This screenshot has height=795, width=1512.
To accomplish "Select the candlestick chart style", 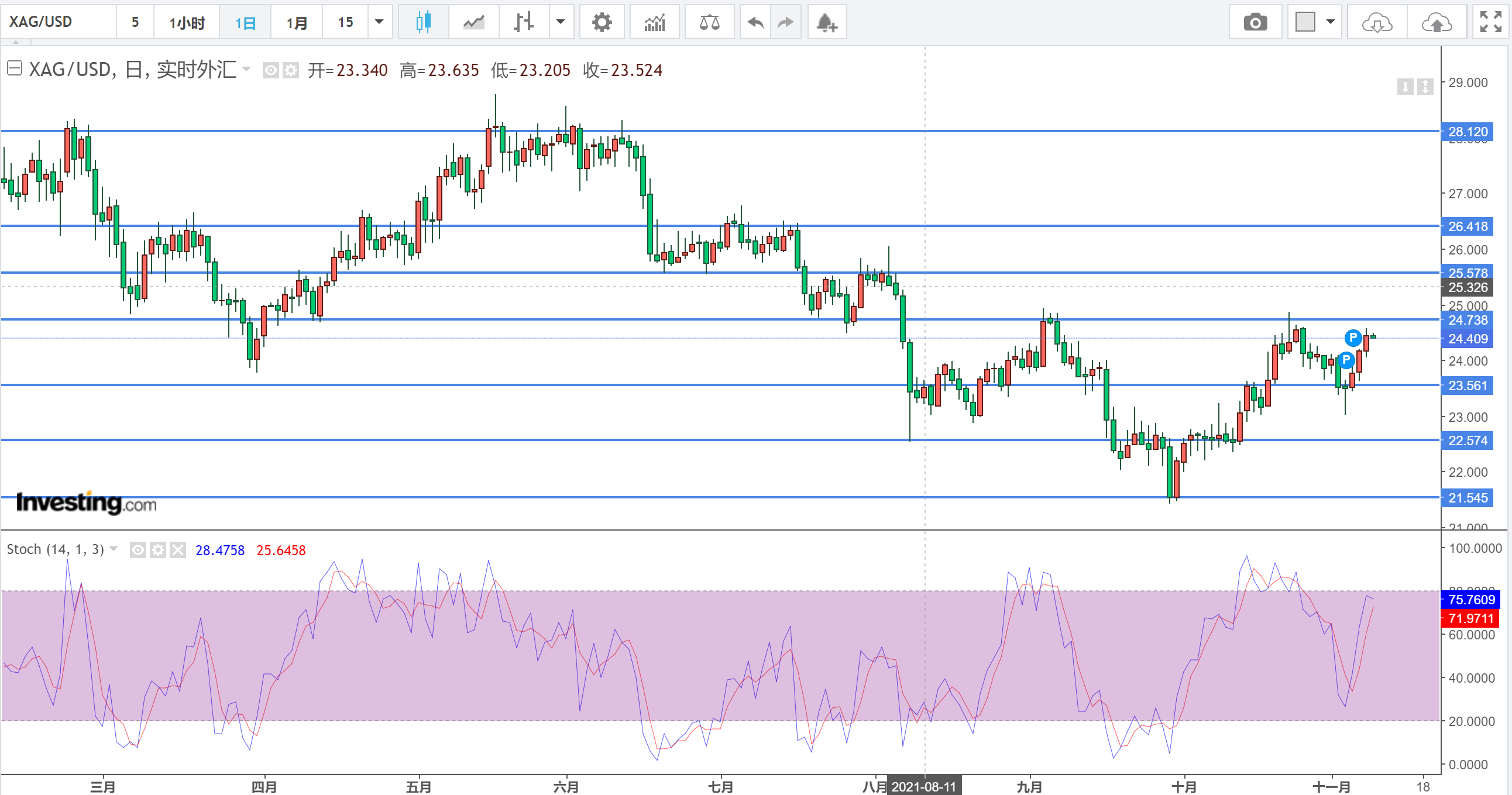I will pos(423,22).
